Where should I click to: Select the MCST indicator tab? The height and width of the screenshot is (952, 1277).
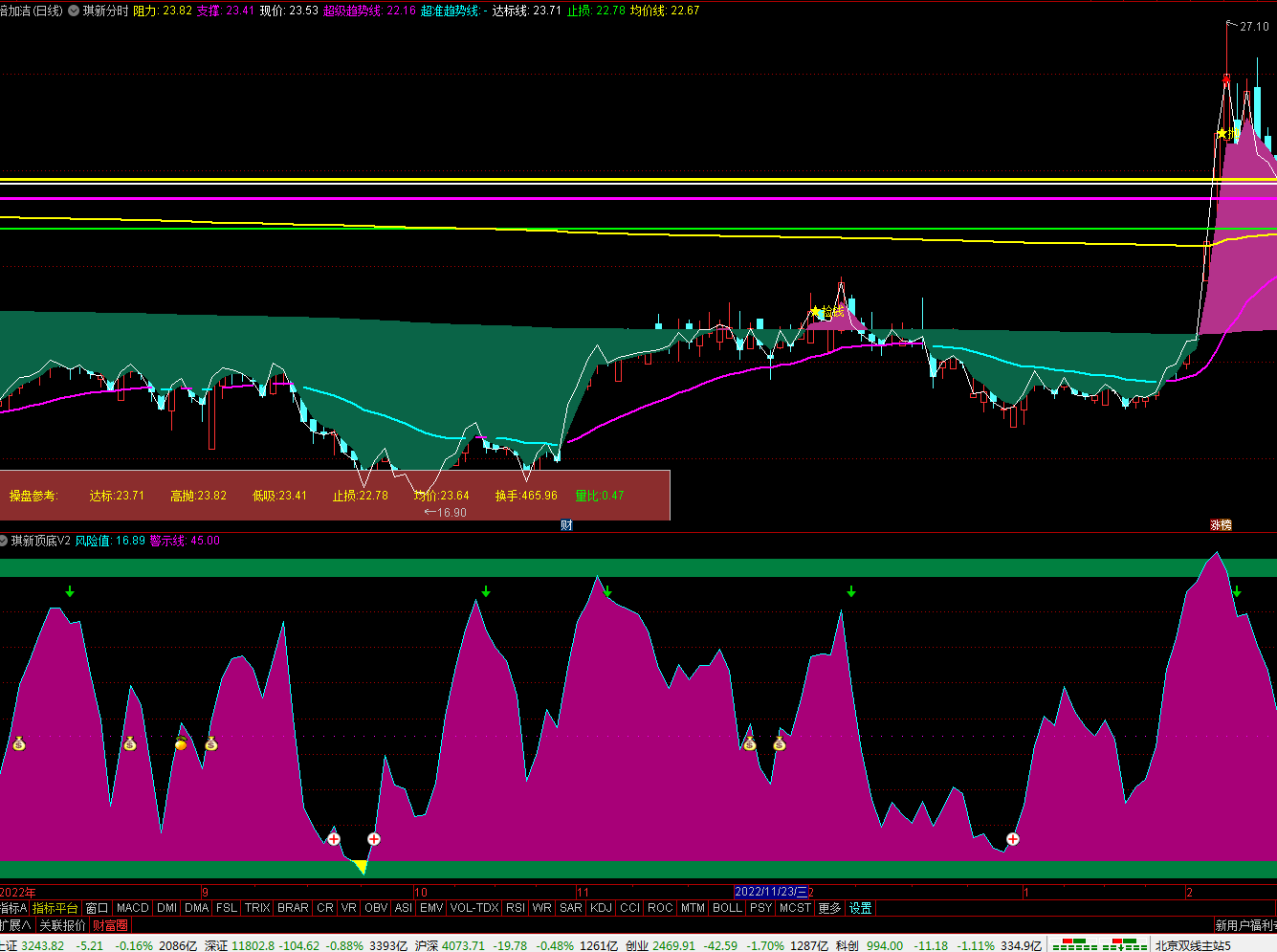[x=796, y=908]
